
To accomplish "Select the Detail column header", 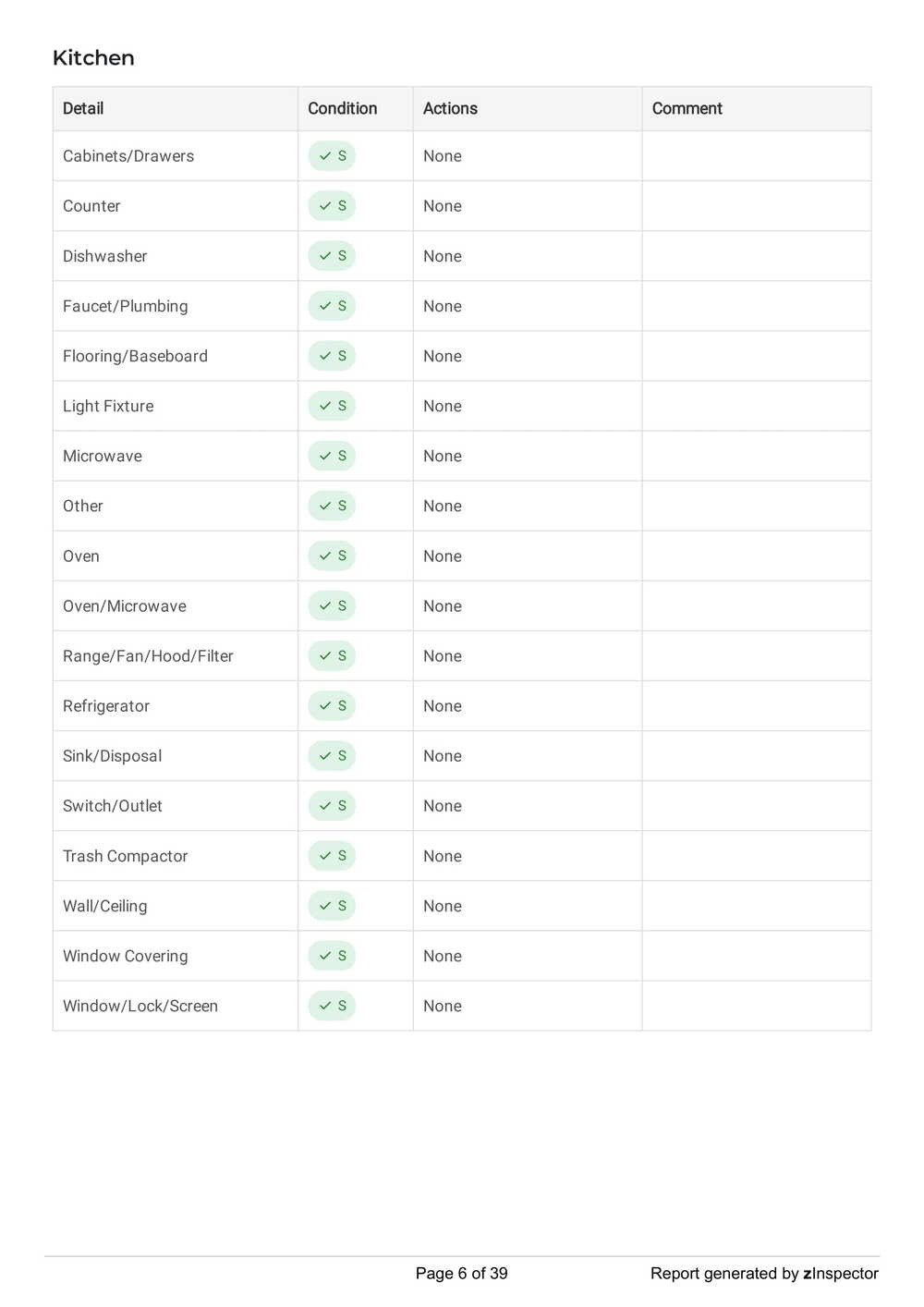I will pyautogui.click(x=83, y=108).
